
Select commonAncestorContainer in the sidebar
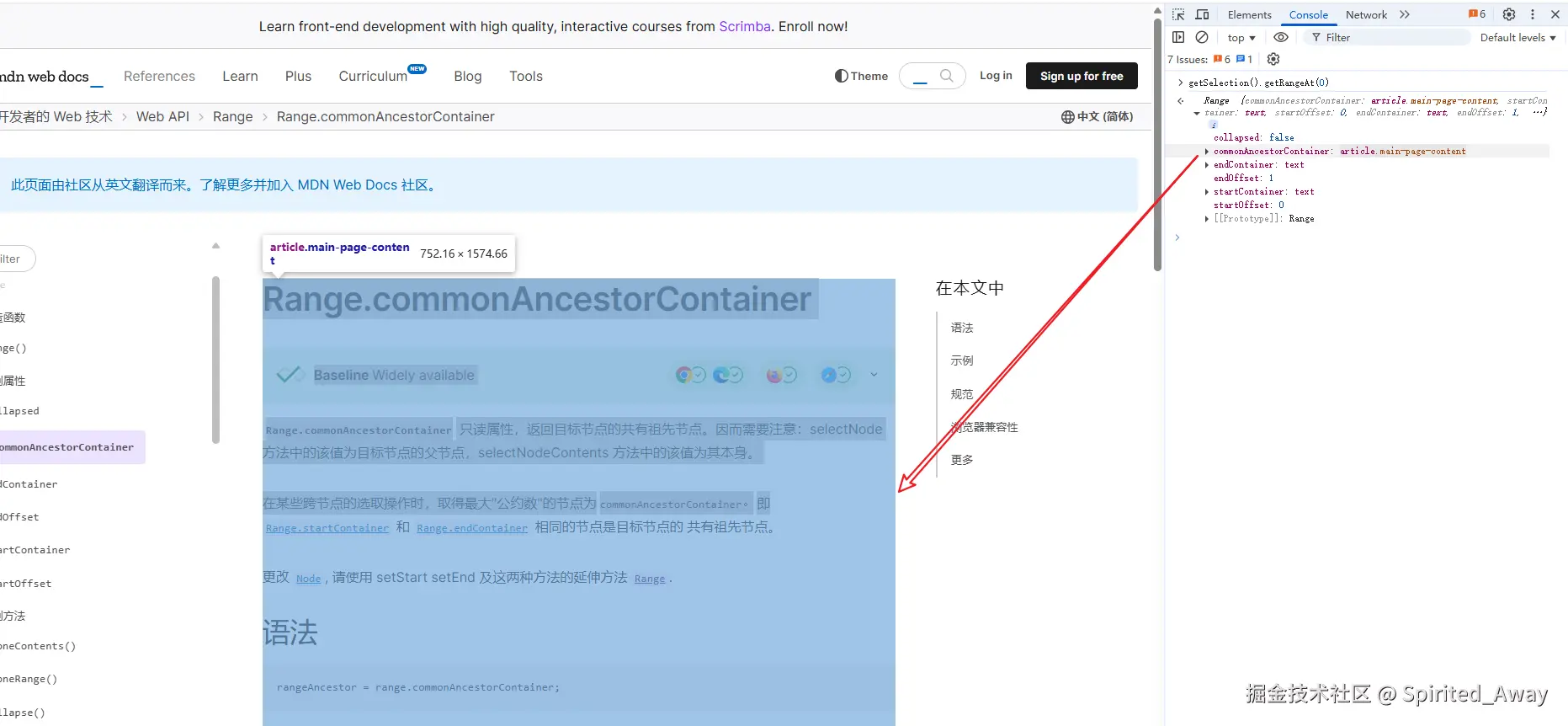(71, 447)
